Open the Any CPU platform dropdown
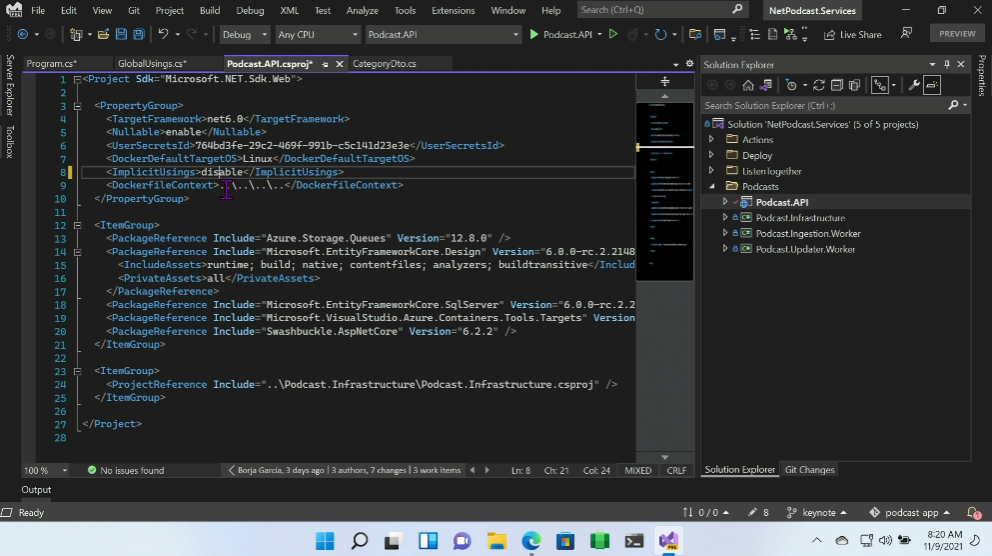This screenshot has width=992, height=556. point(317,34)
